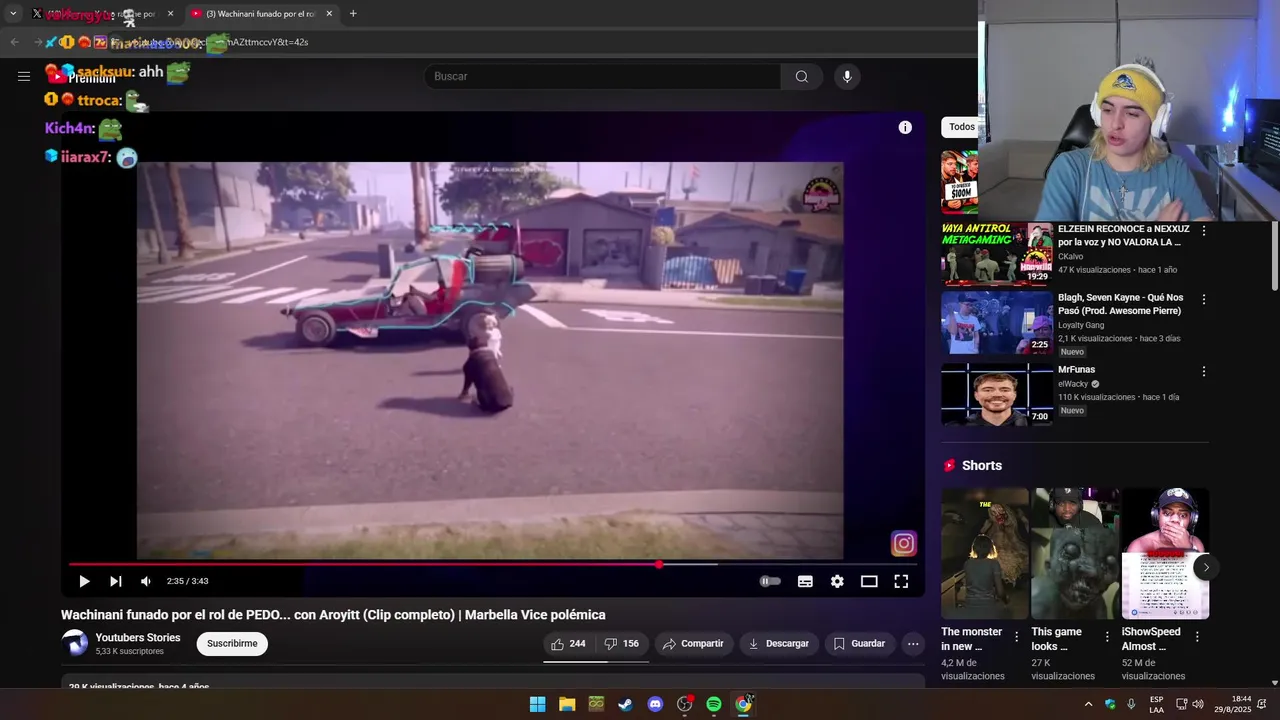Open Discord from the taskbar
The width and height of the screenshot is (1280, 720).
click(x=655, y=704)
